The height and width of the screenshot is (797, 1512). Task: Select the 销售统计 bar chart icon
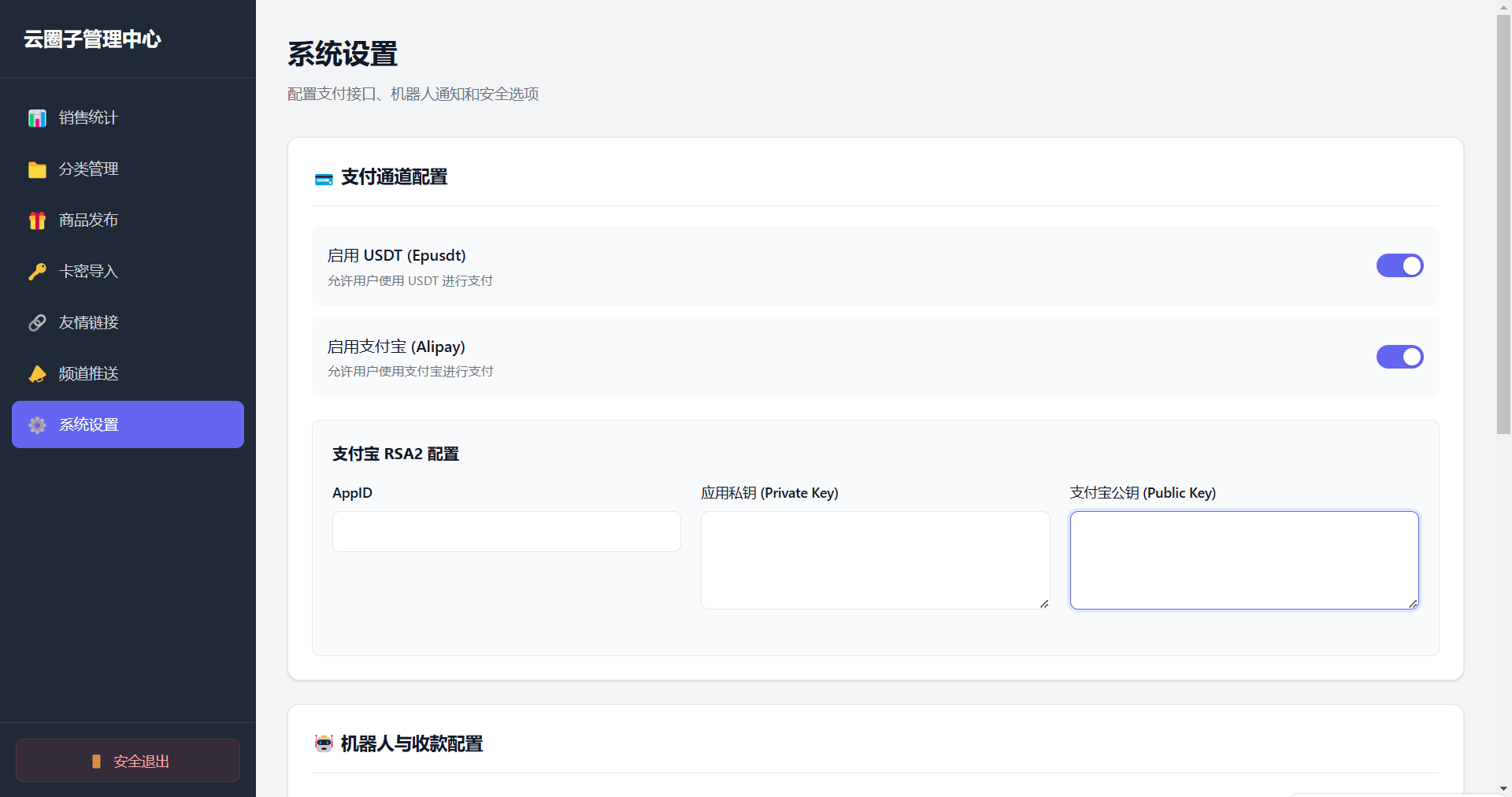(x=37, y=117)
